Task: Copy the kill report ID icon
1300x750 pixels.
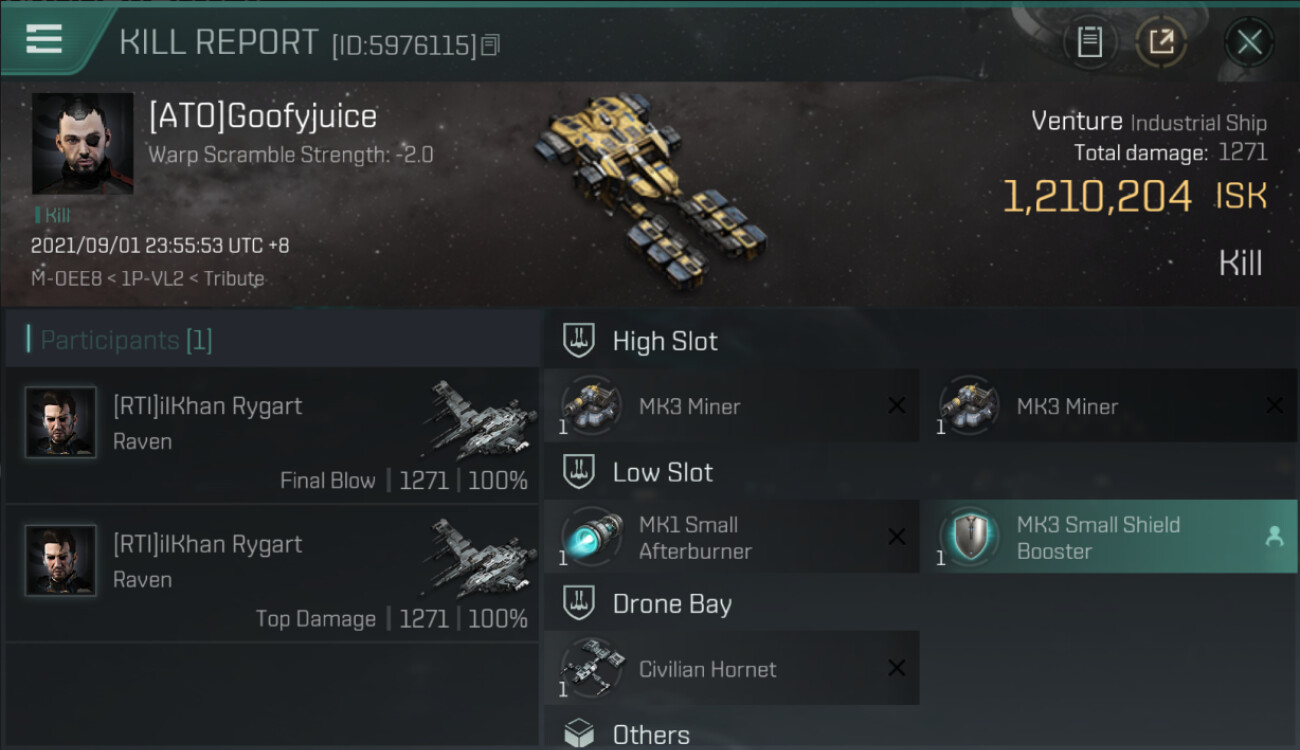Action: [490, 45]
